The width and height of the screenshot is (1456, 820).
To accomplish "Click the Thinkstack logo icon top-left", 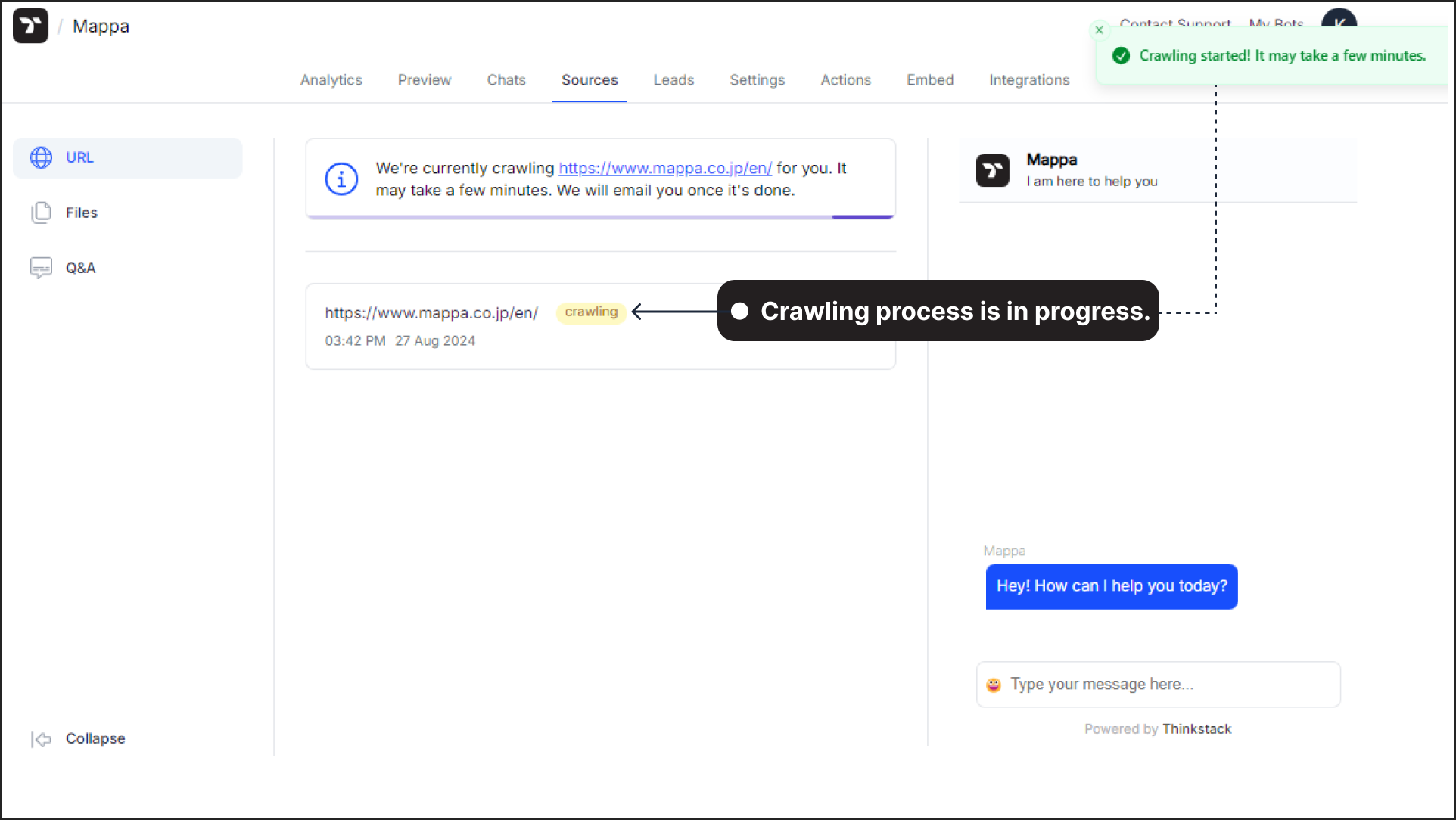I will click(x=29, y=25).
